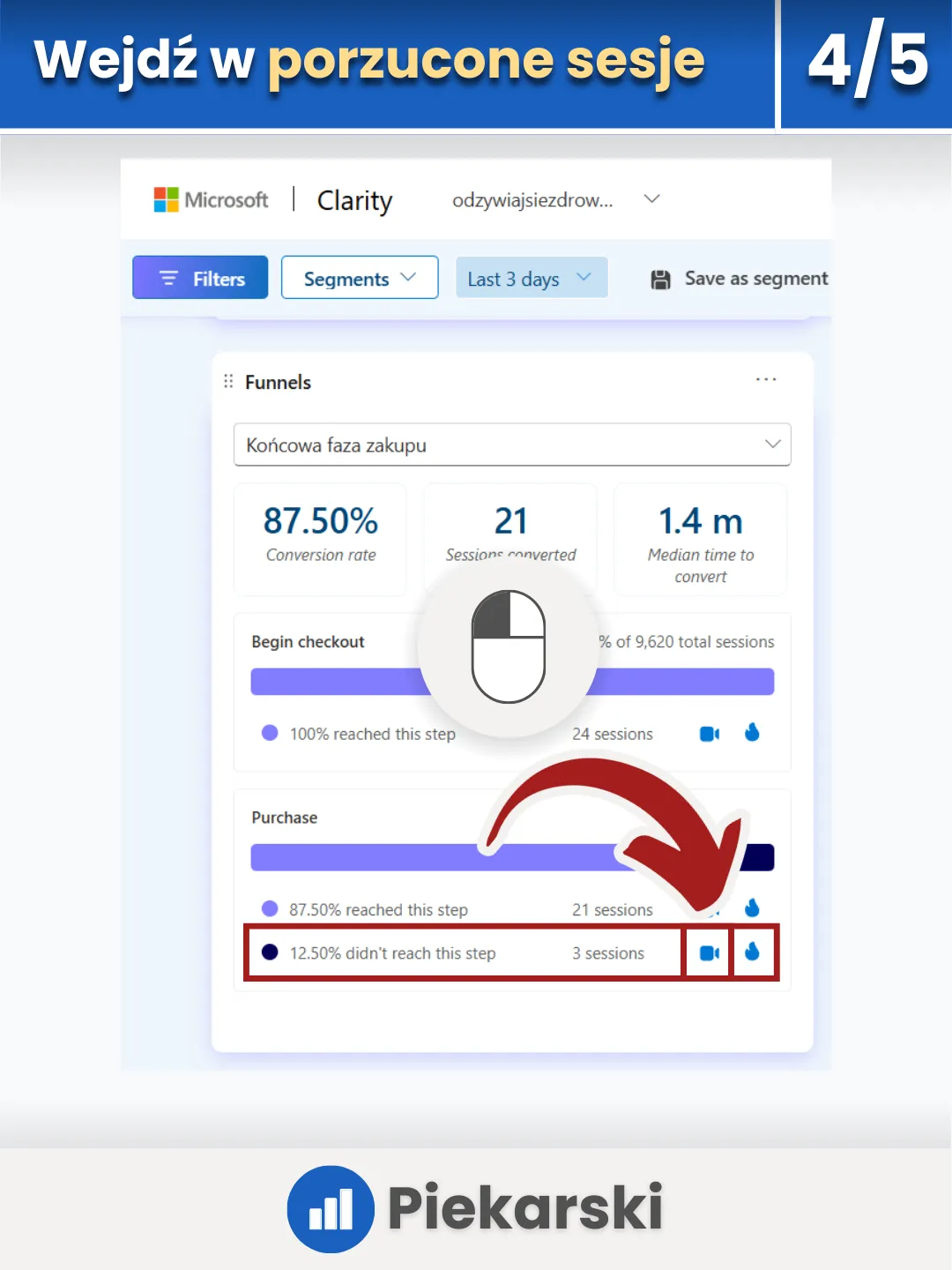The width and height of the screenshot is (952, 1270).
Task: Change the Last 3 days date range
Action: [532, 278]
